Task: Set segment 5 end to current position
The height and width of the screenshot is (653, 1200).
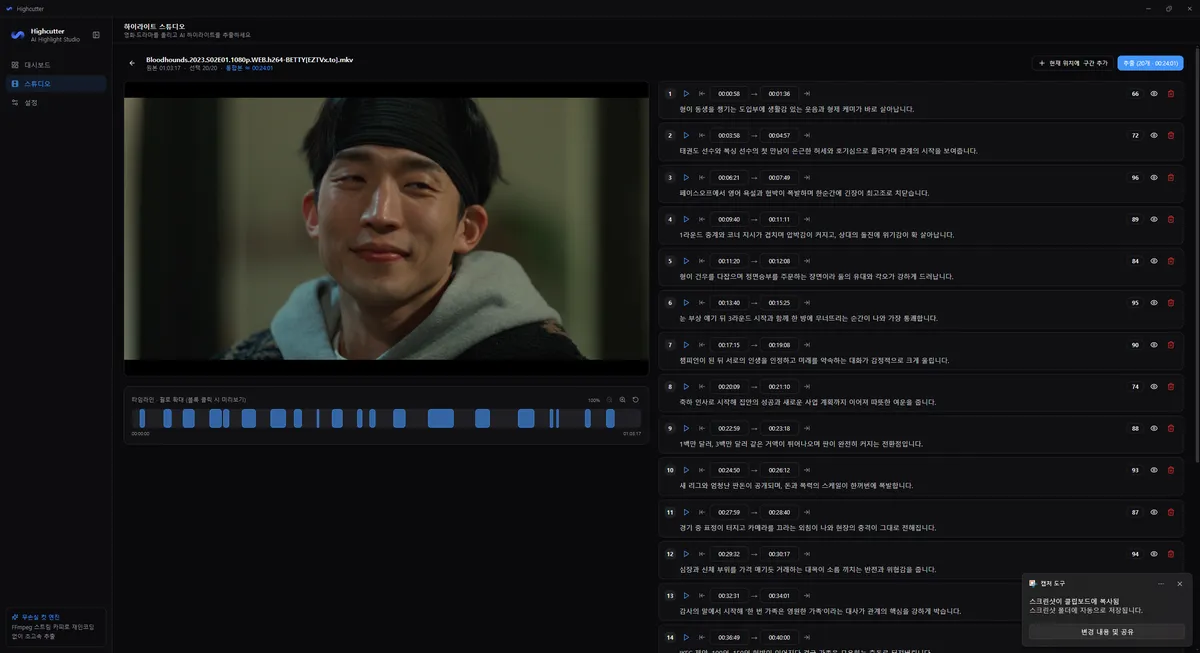Action: coord(806,261)
